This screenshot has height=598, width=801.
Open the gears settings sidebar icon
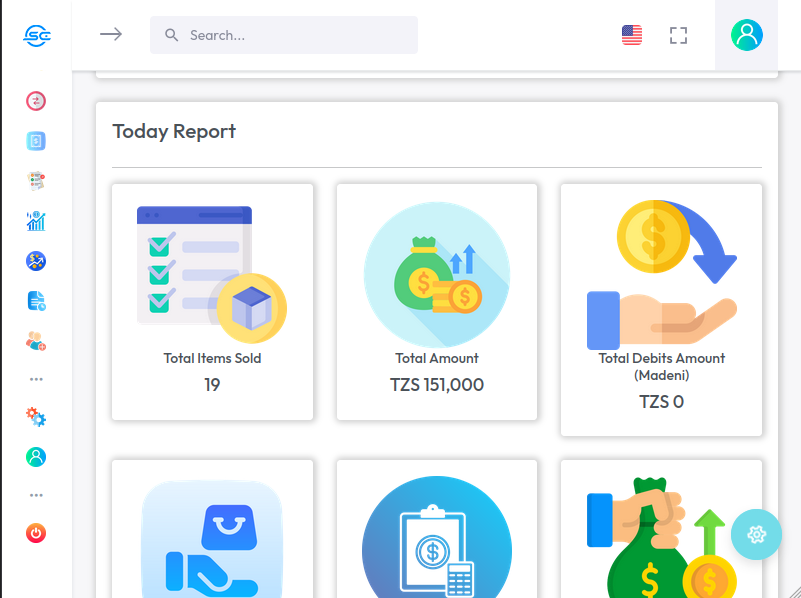36,417
